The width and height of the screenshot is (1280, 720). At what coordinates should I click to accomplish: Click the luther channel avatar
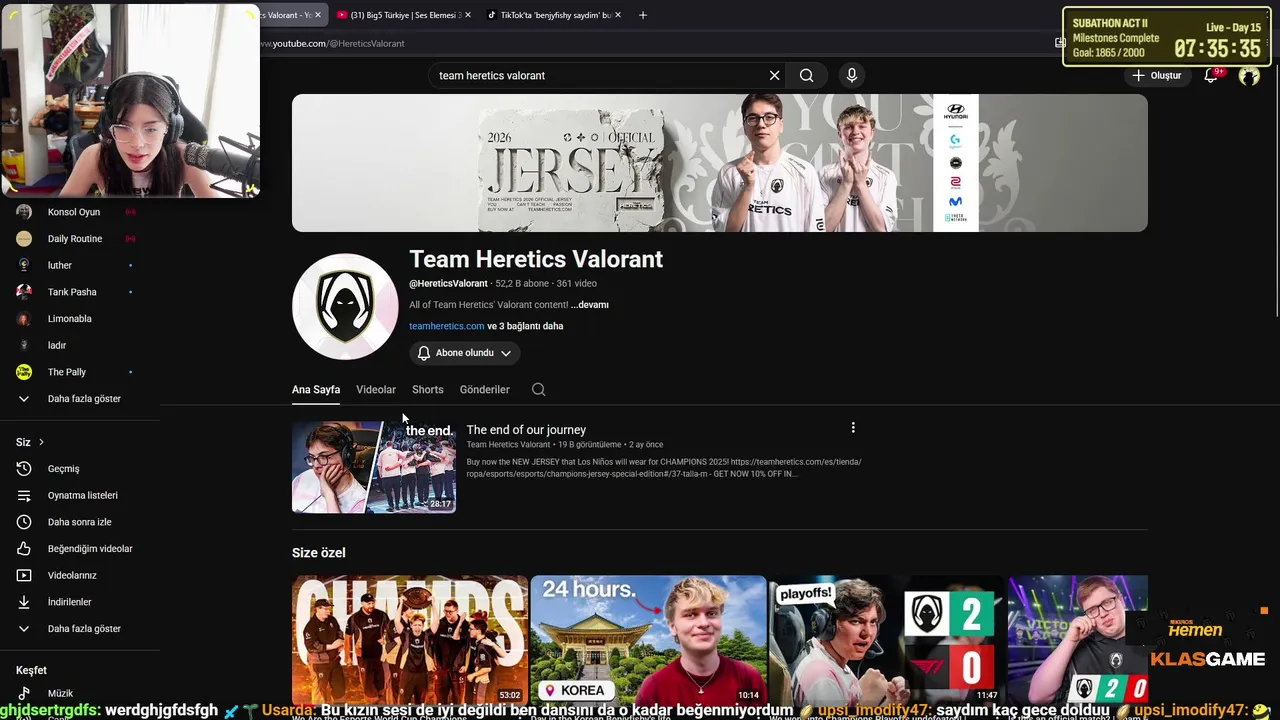click(24, 265)
